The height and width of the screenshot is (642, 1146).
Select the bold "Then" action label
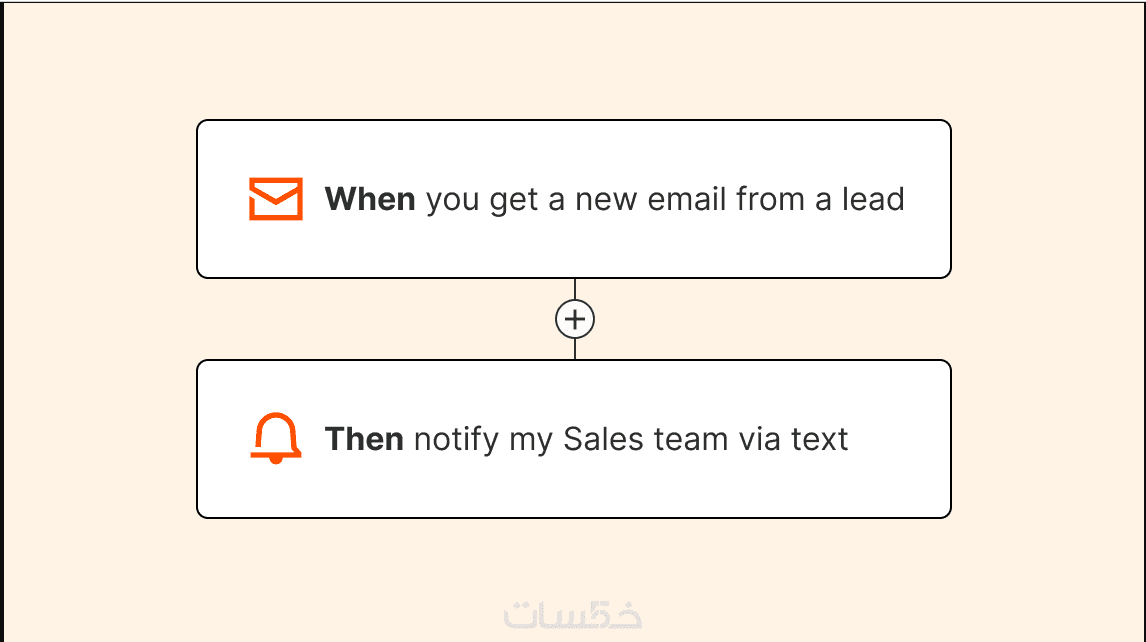point(364,439)
